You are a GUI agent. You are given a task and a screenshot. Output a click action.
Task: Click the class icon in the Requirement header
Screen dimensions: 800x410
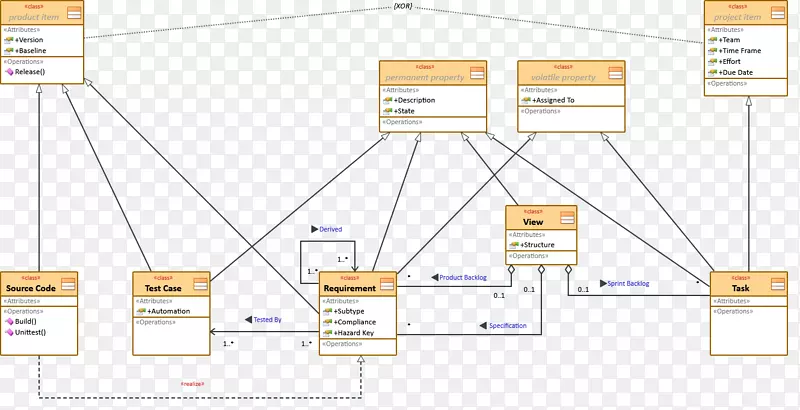click(387, 284)
